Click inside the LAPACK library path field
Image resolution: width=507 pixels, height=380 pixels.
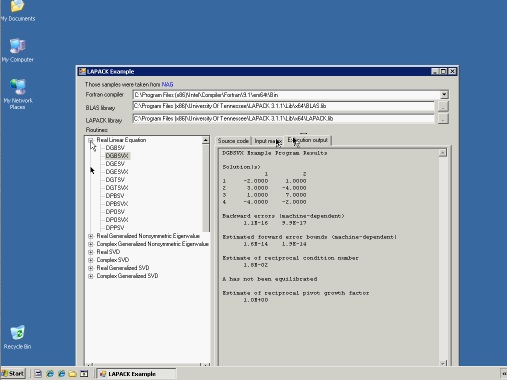283,119
